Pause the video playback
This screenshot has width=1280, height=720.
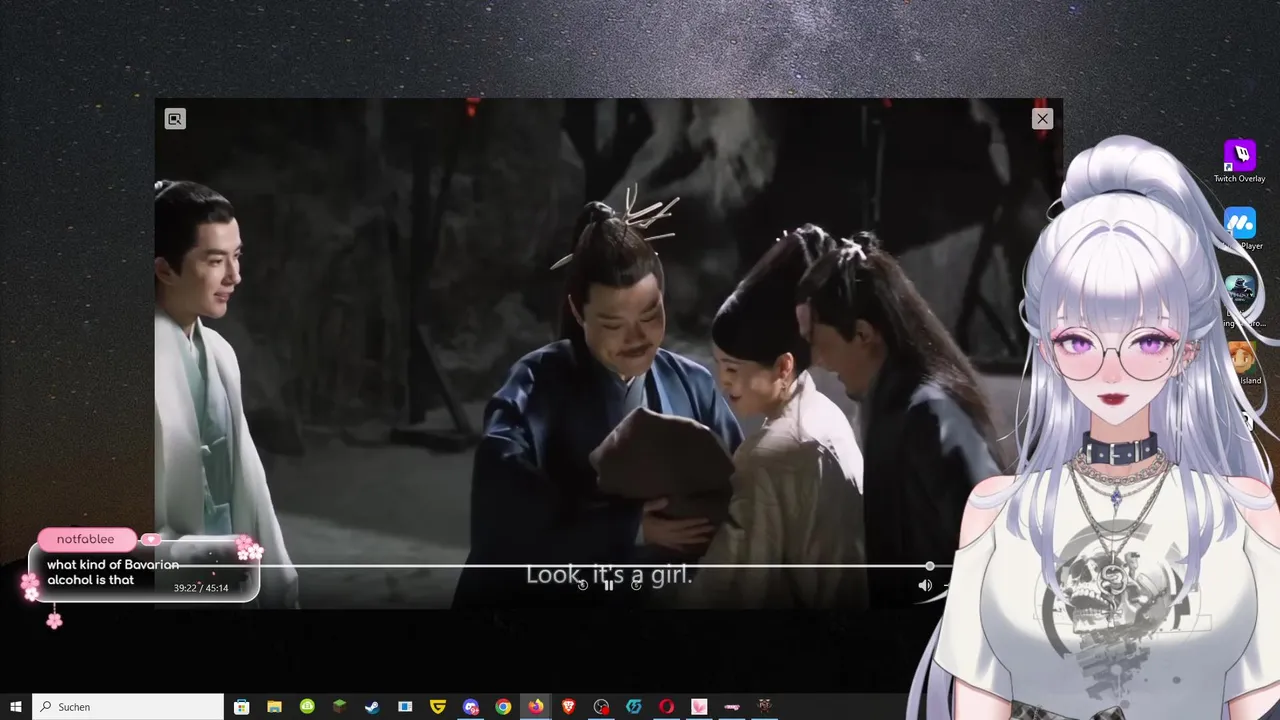coord(608,585)
